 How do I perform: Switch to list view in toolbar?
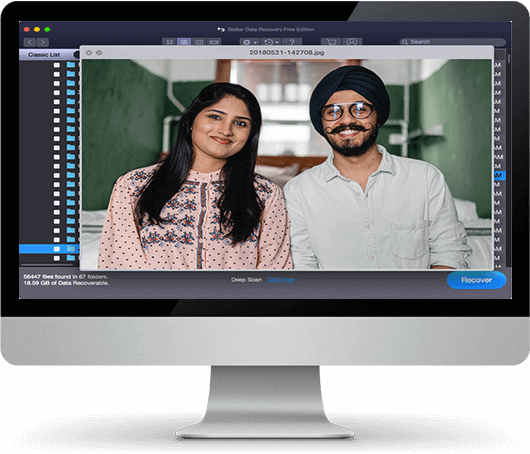[184, 42]
